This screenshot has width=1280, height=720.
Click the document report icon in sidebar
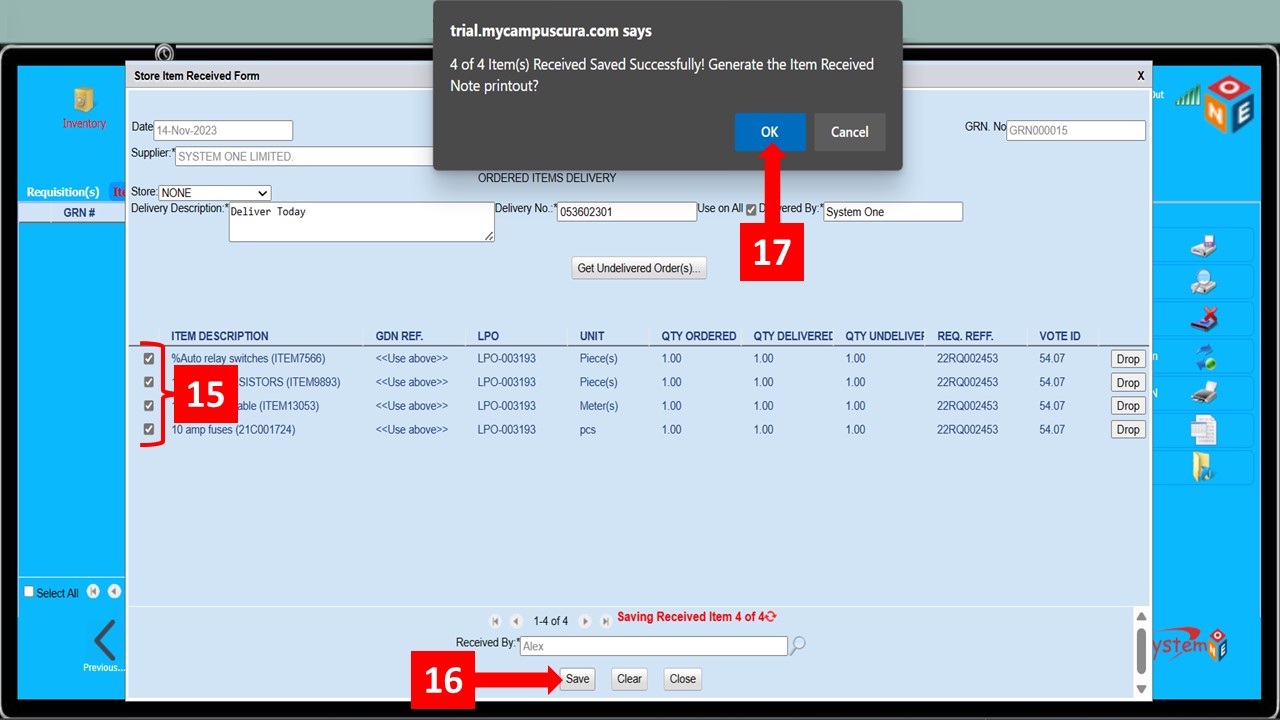pos(1203,430)
